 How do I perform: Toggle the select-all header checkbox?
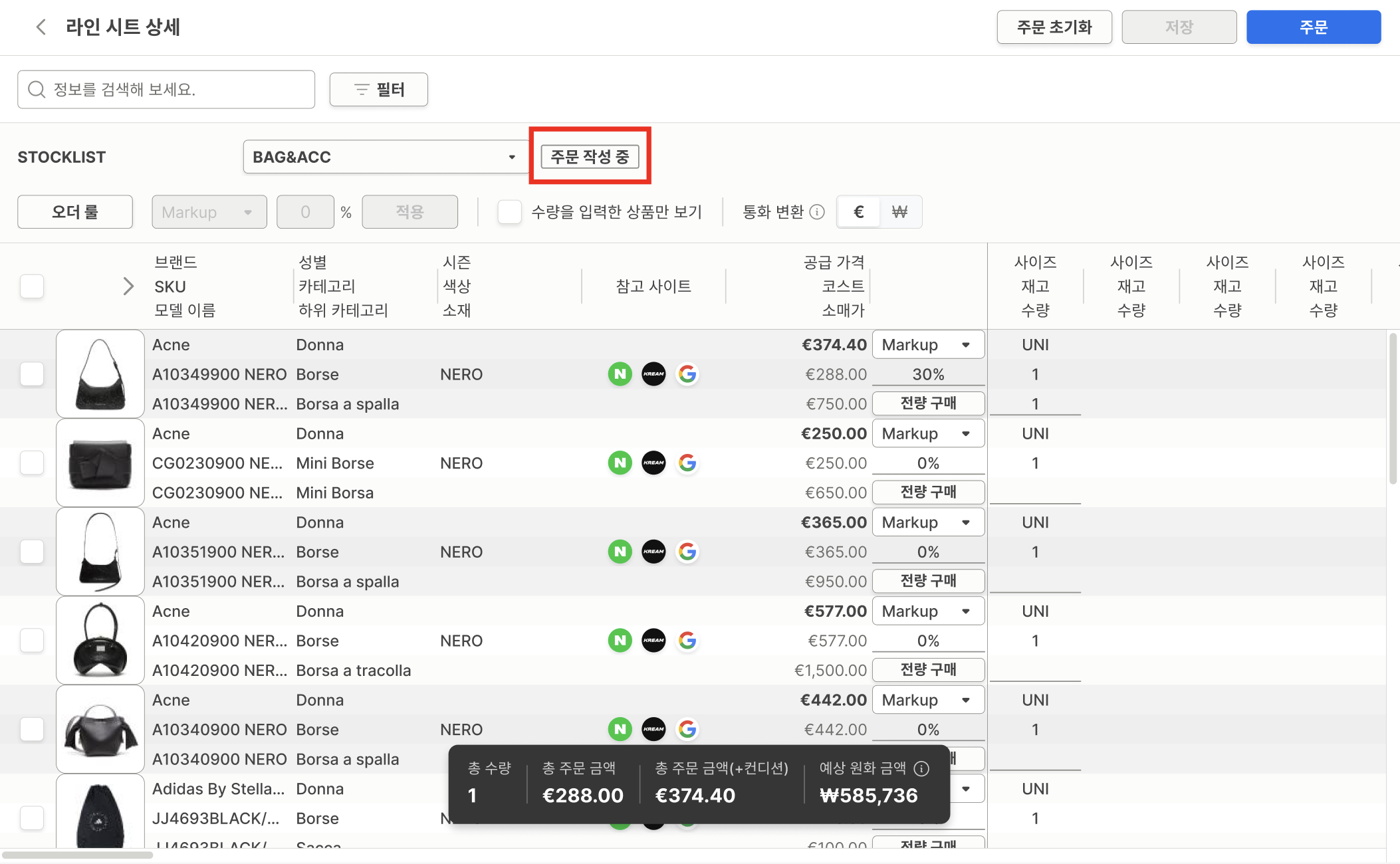pos(32,286)
